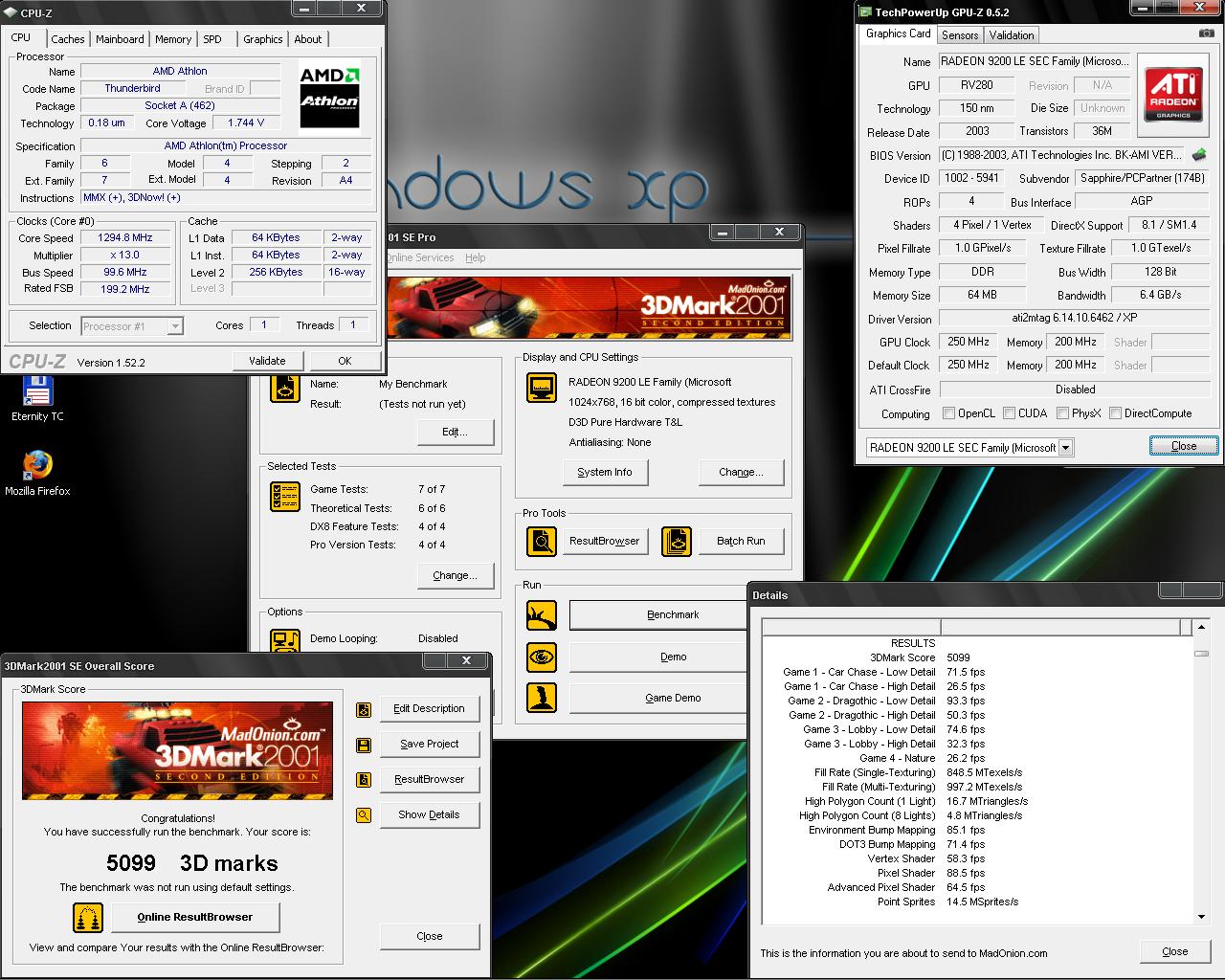Open the GPU selection dropdown in GPU-Z
The width and height of the screenshot is (1225, 980).
1066,448
